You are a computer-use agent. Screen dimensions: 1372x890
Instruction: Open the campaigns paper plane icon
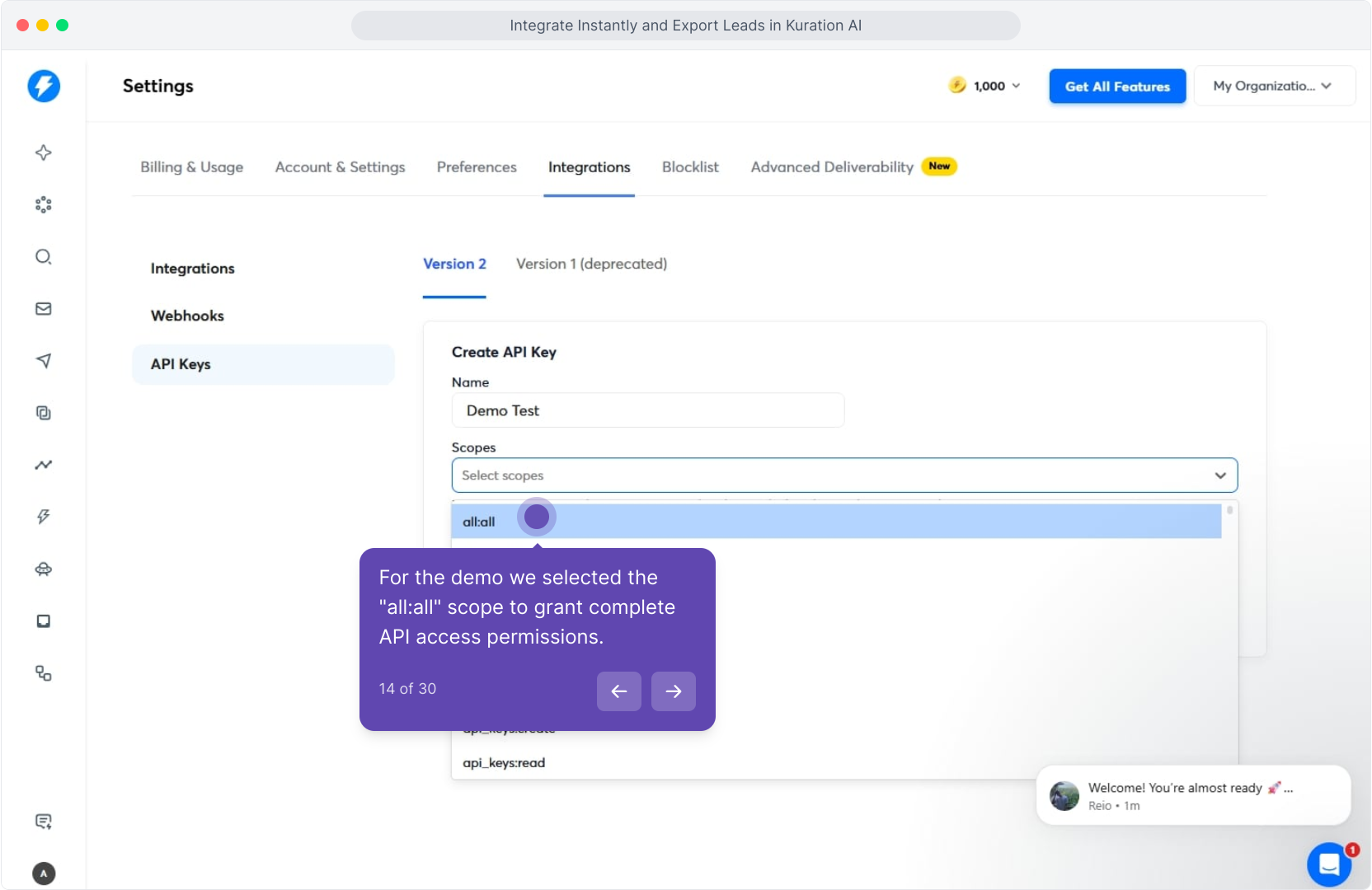click(x=44, y=361)
